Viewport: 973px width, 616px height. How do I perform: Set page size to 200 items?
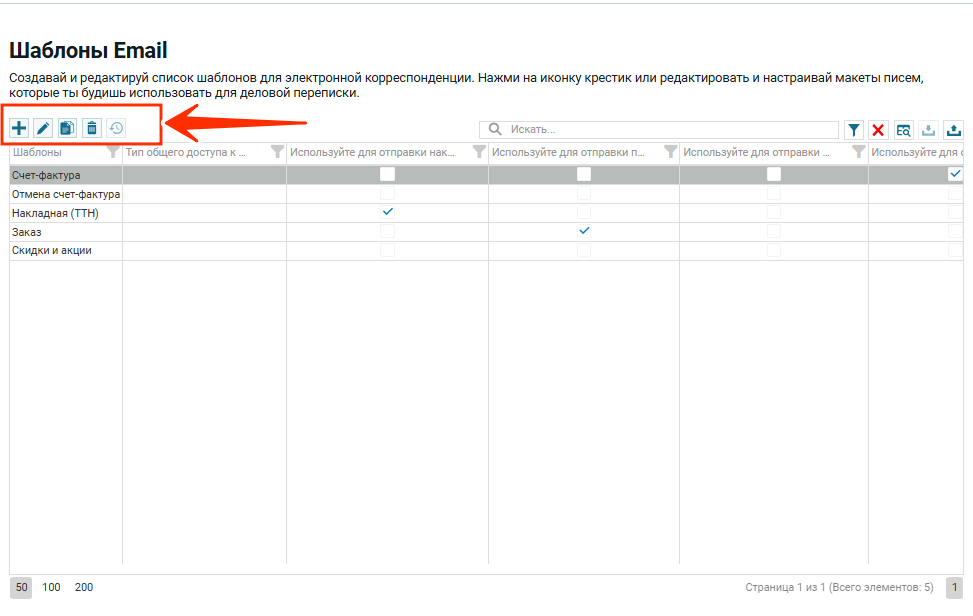84,587
